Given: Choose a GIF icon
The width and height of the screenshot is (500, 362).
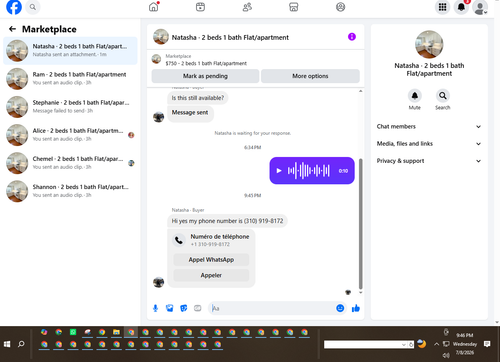Looking at the screenshot, I should click(x=198, y=308).
